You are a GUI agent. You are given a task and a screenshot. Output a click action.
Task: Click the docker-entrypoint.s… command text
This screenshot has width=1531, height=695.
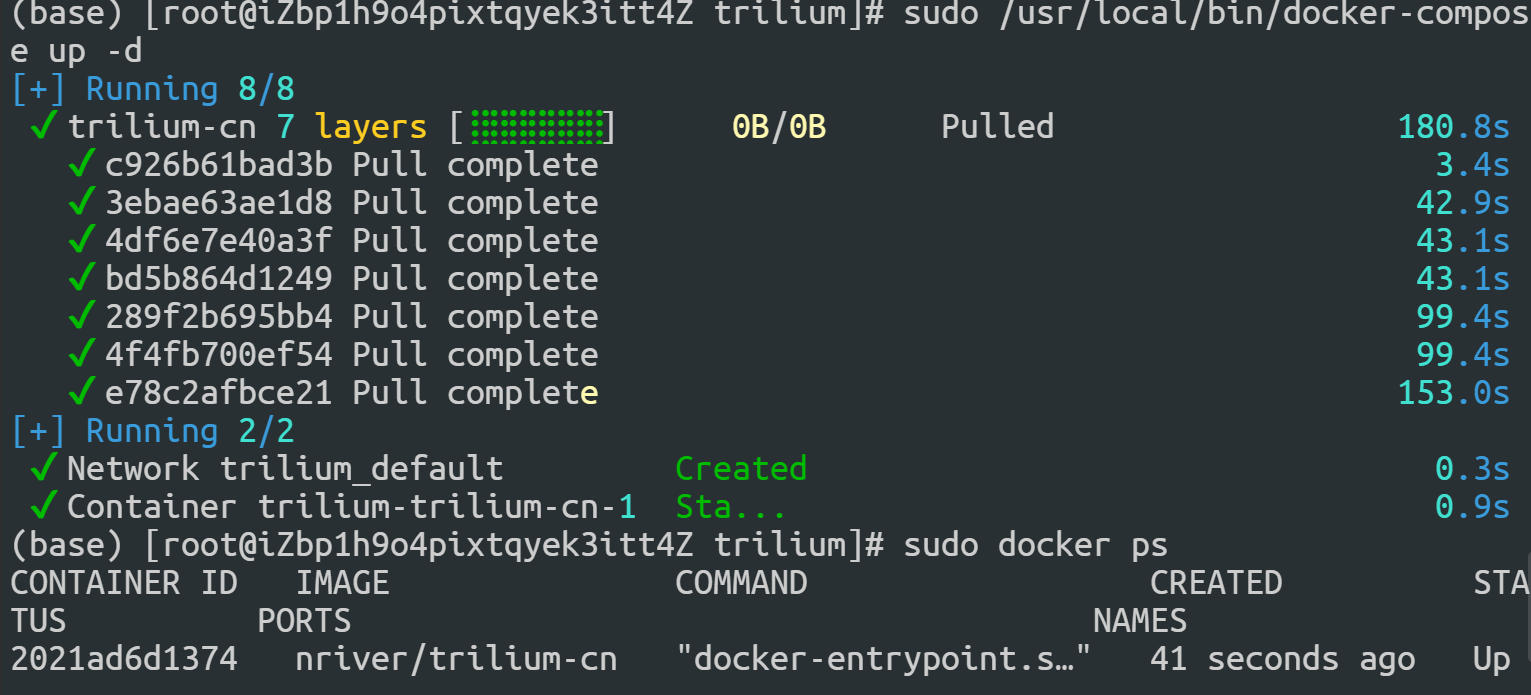[x=883, y=659]
